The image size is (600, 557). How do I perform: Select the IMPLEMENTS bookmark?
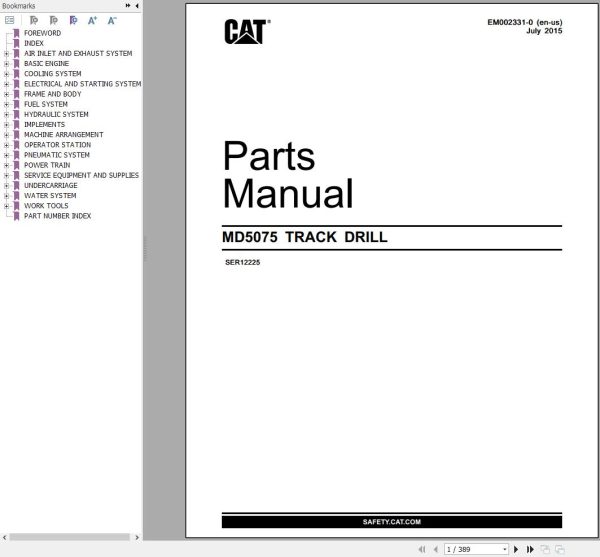44,124
